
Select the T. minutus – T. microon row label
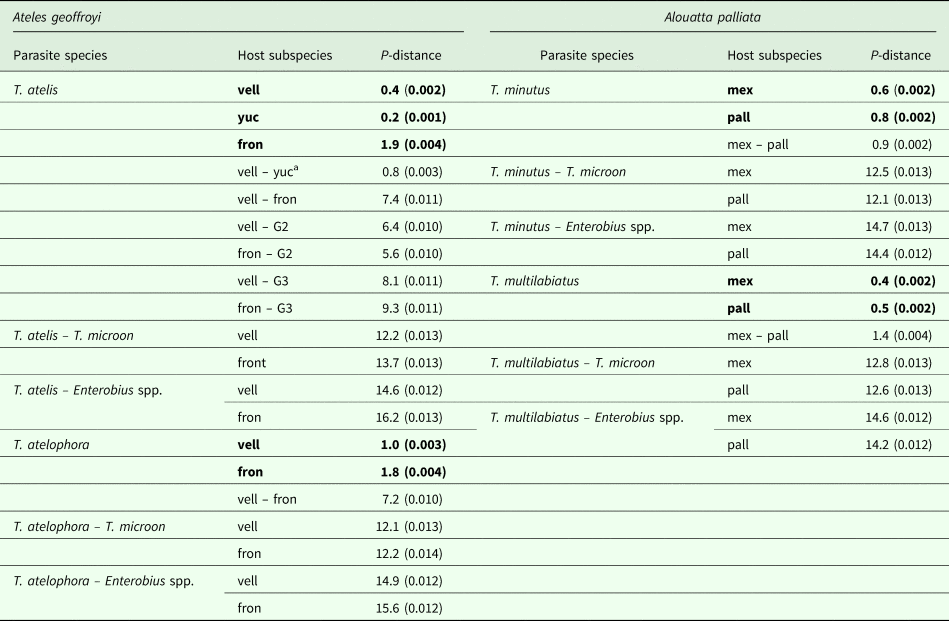coord(558,172)
